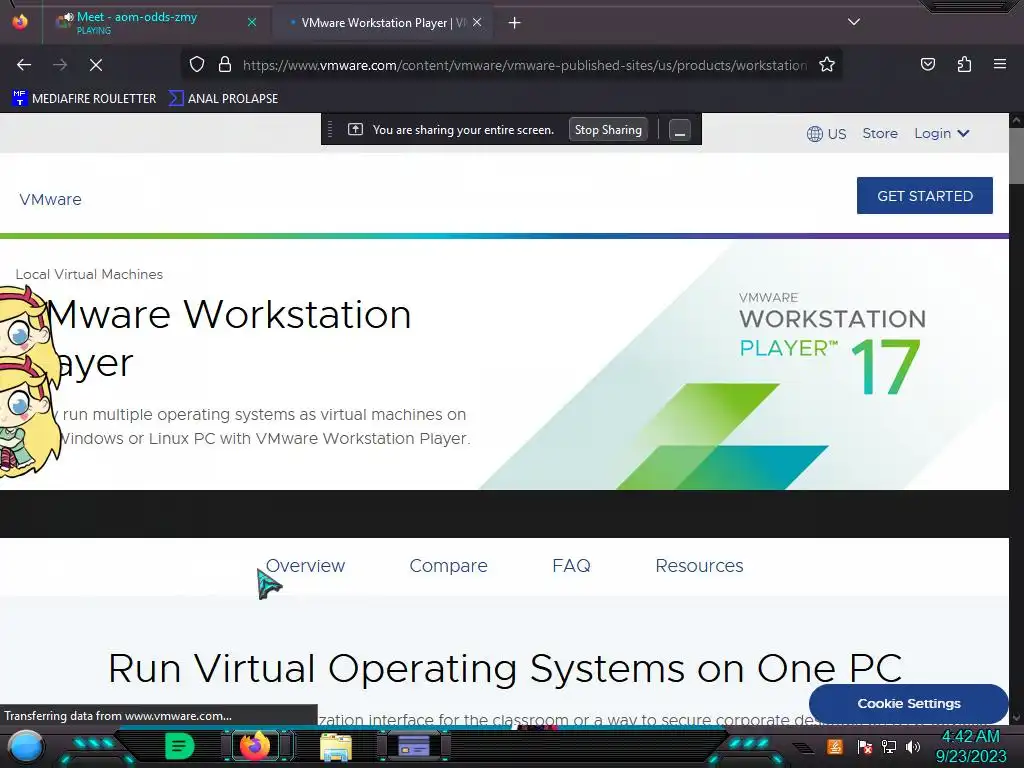1024x768 pixels.
Task: Click the GET STARTED button
Action: point(925,196)
